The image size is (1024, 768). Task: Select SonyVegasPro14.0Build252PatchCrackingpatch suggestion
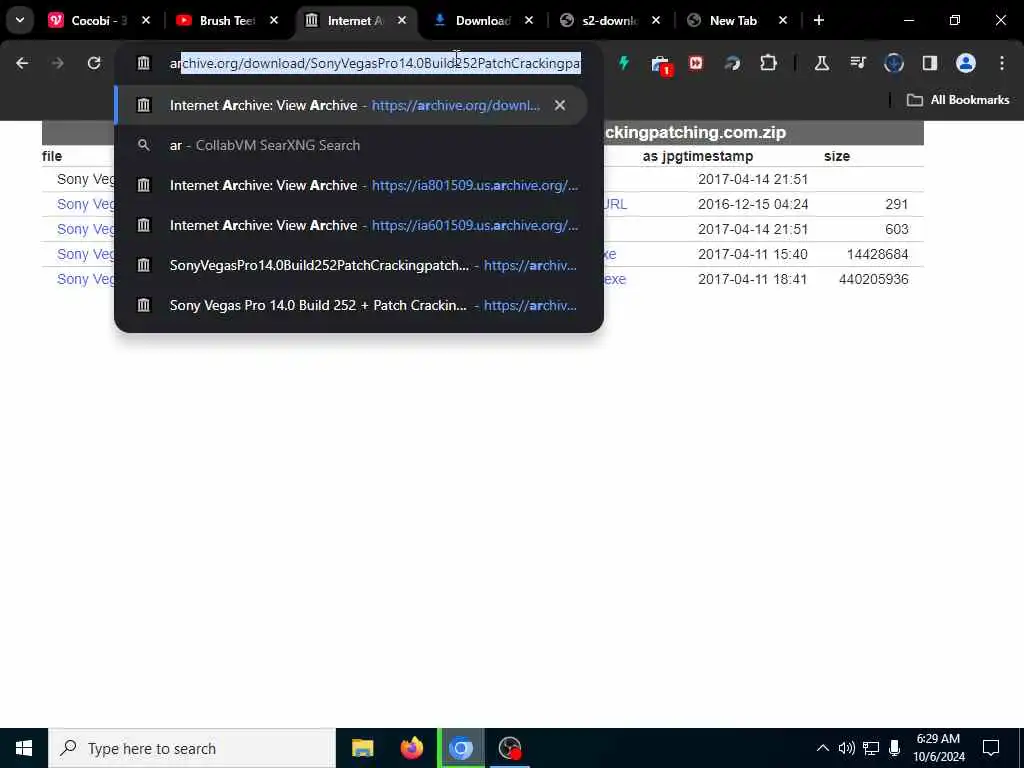click(x=358, y=265)
